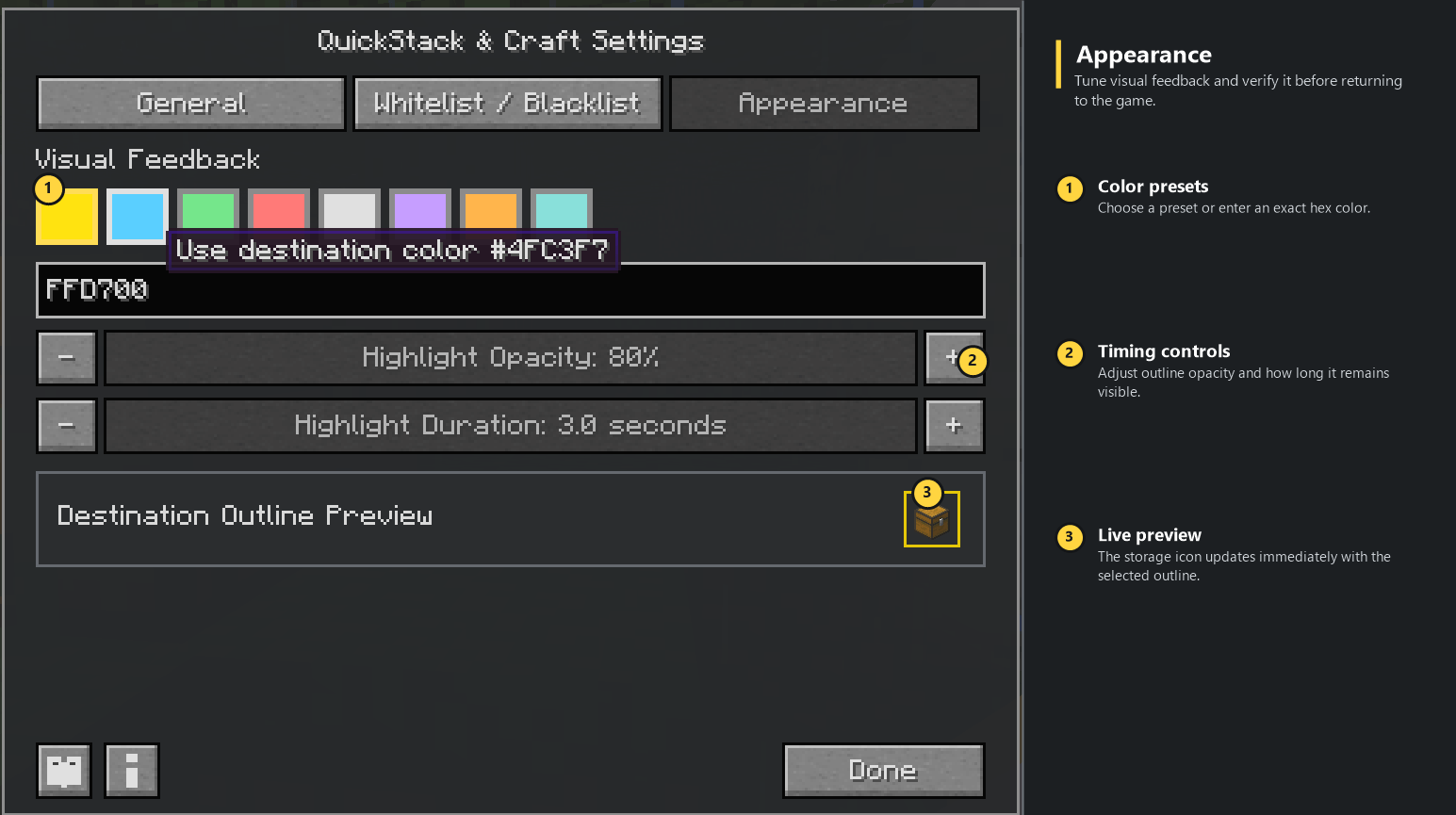Pick the orange color preset

(491, 209)
